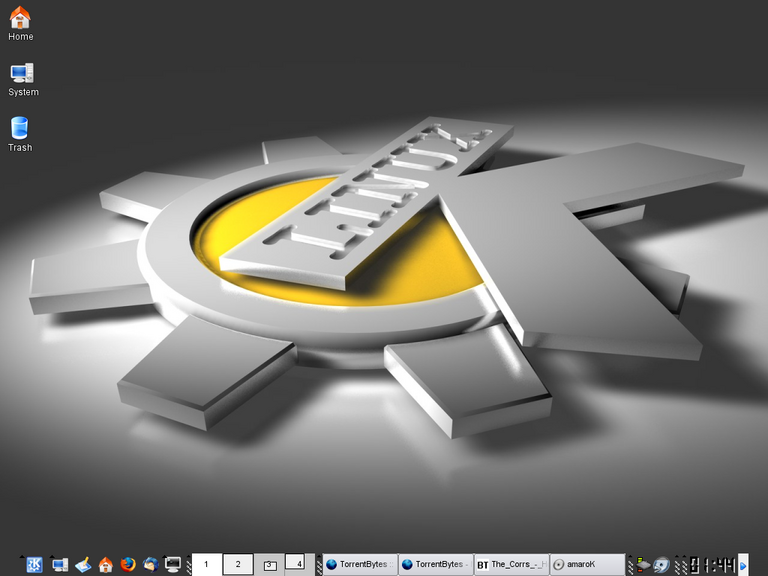This screenshot has height=576, width=768.
Task: Click the panel digital clock
Action: (713, 565)
